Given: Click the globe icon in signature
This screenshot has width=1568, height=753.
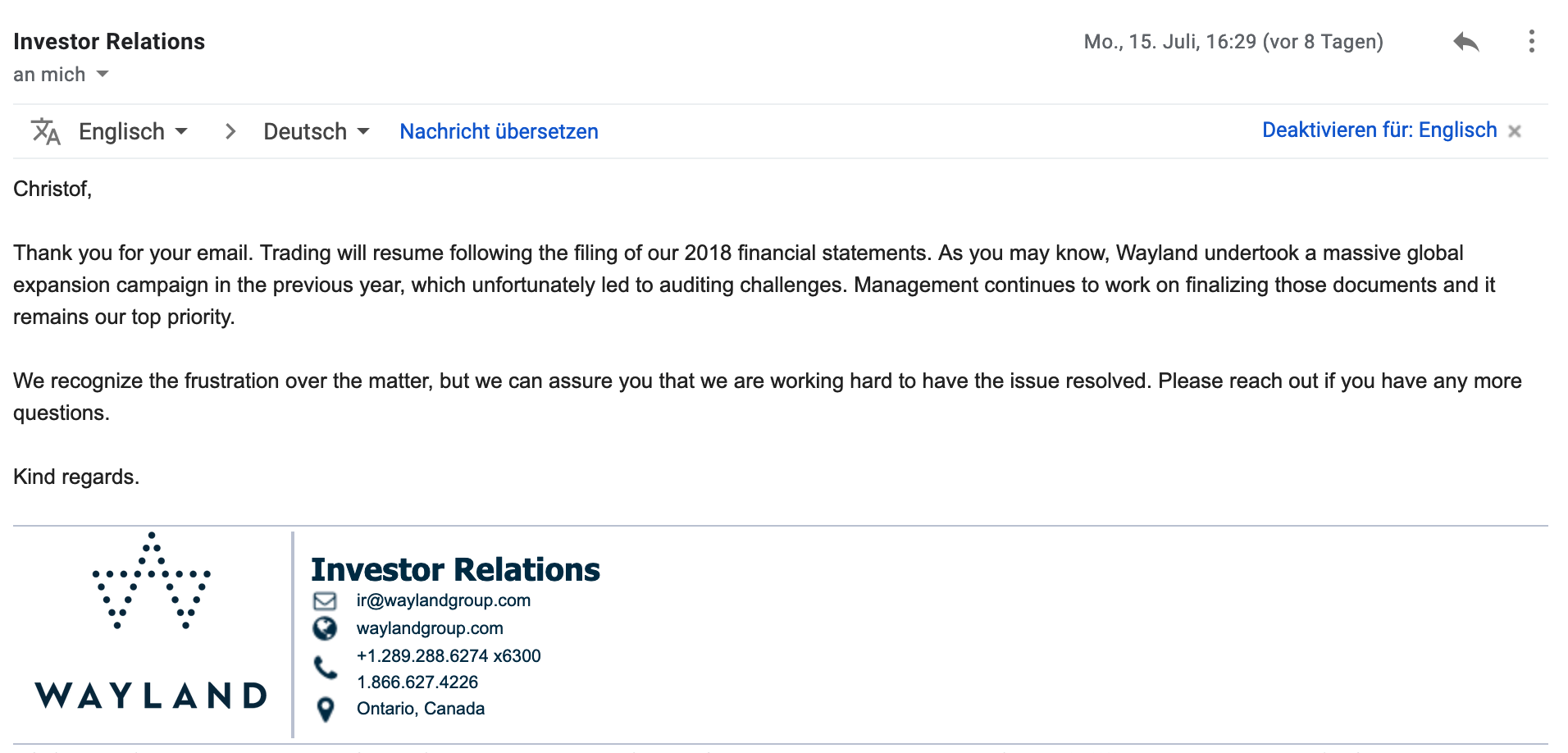Looking at the screenshot, I should [x=325, y=628].
